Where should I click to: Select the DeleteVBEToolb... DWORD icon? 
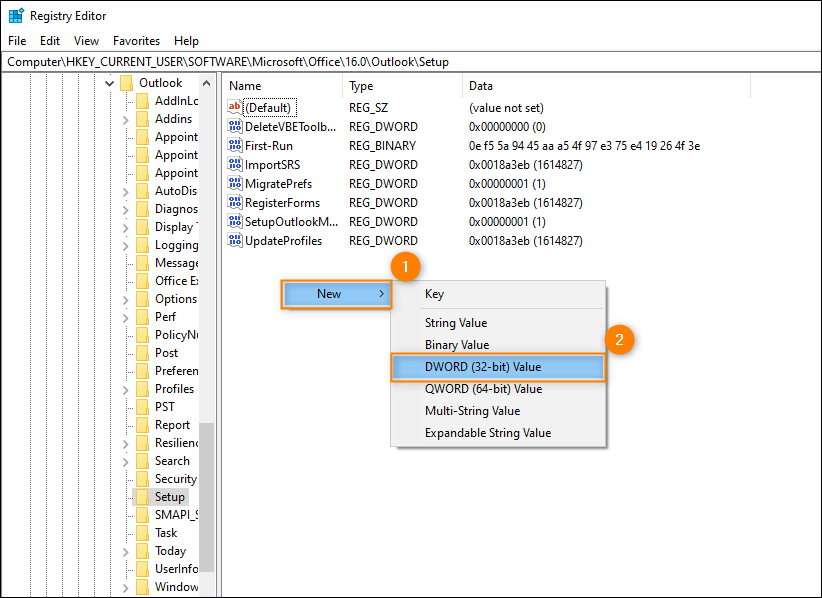pyautogui.click(x=234, y=126)
